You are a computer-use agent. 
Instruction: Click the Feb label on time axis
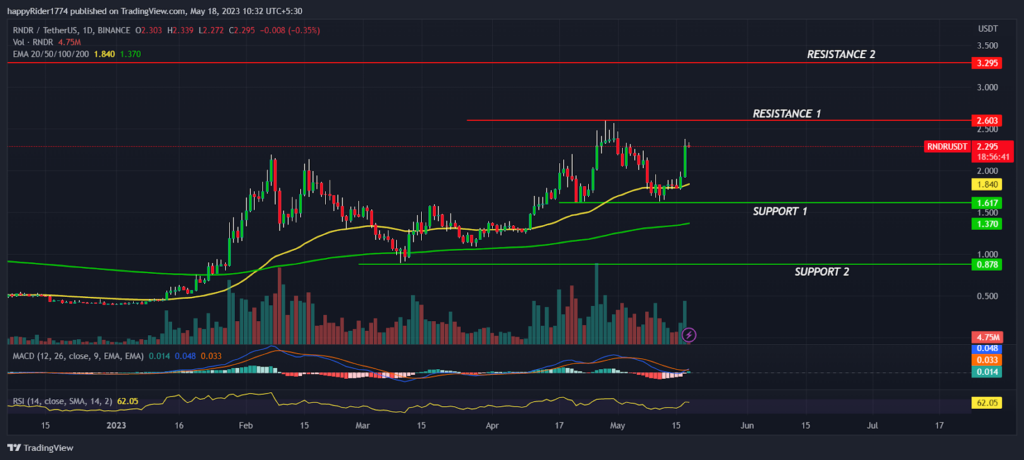click(x=245, y=426)
